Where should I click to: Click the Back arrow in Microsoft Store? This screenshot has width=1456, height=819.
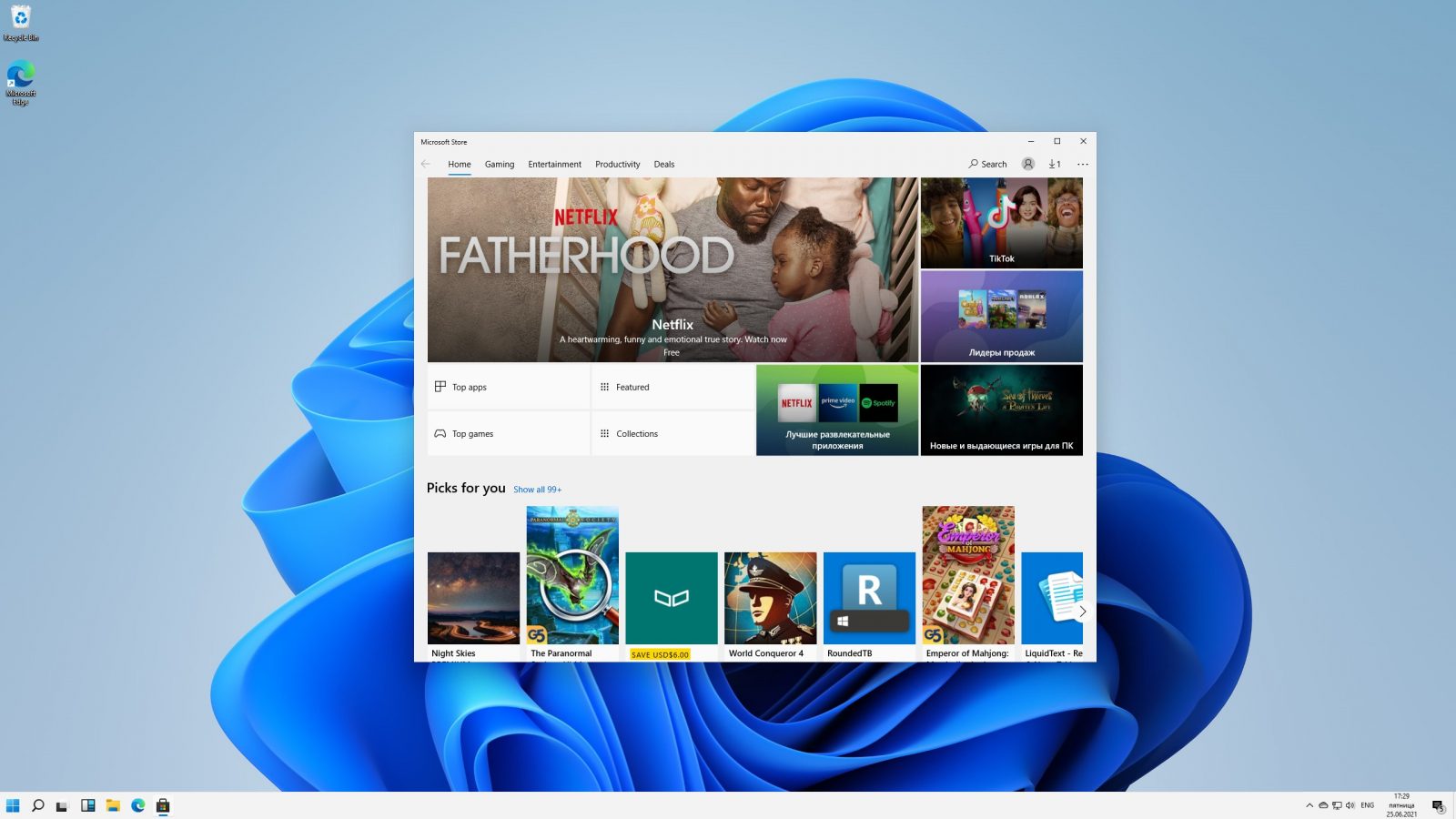coord(426,165)
